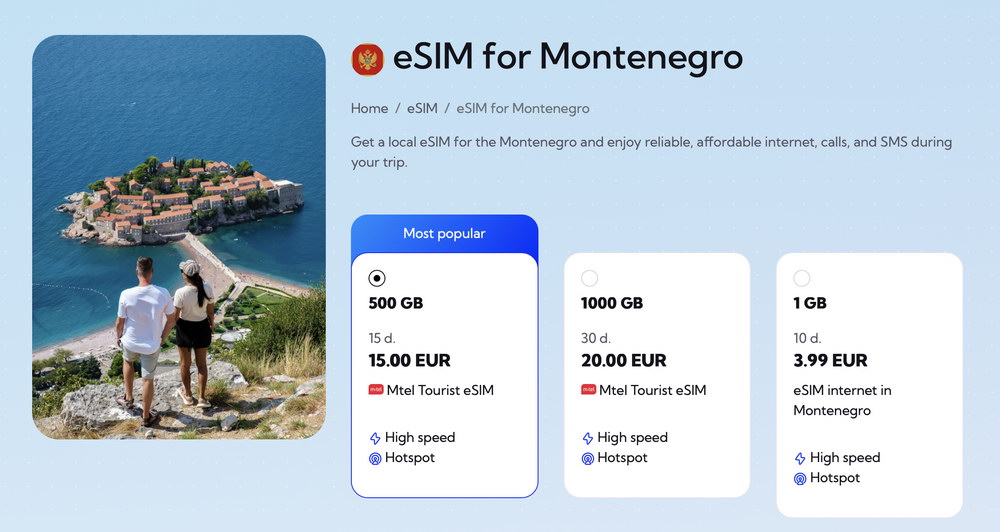1000x532 pixels.
Task: Click the 15.00 EUR price
Action: tap(410, 360)
